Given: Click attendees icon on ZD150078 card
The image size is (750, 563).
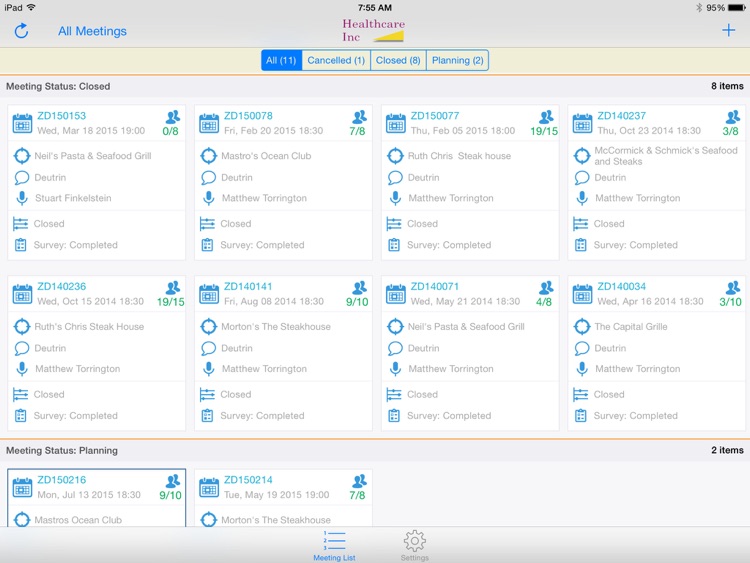Looking at the screenshot, I should [359, 116].
